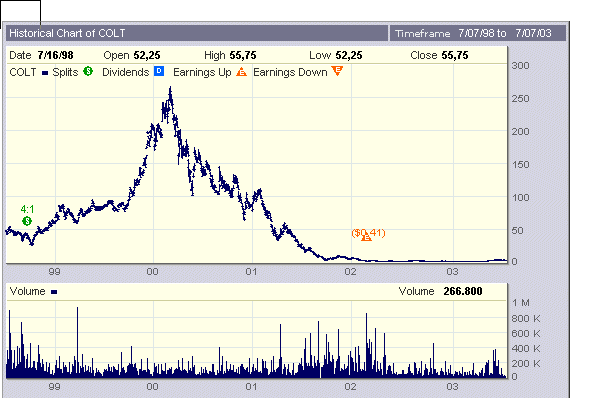Click the 4:1 split marker on chart
The width and height of the screenshot is (594, 398).
point(27,221)
